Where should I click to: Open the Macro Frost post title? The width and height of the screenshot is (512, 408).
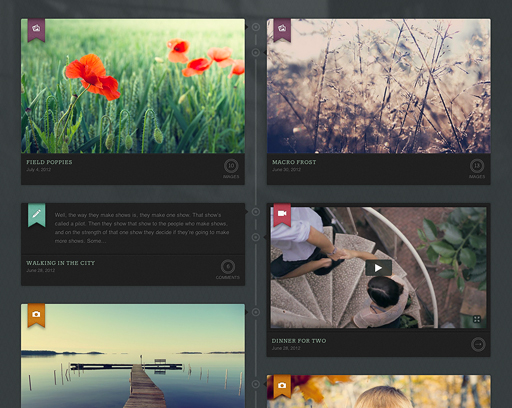[294, 162]
